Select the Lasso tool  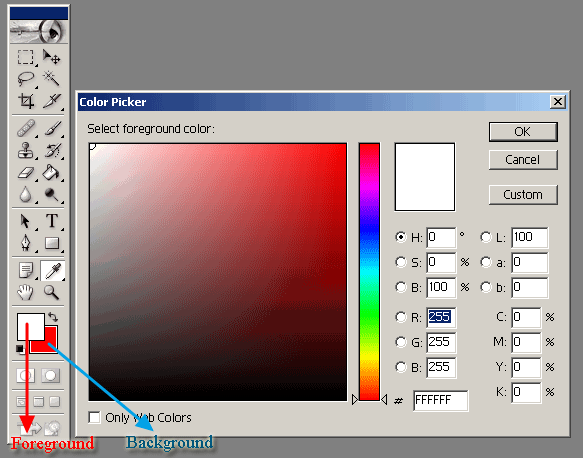click(x=25, y=79)
